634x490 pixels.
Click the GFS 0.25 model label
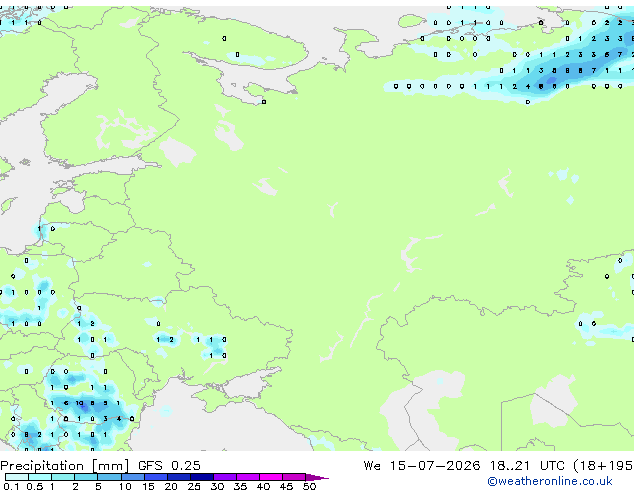coord(169,466)
